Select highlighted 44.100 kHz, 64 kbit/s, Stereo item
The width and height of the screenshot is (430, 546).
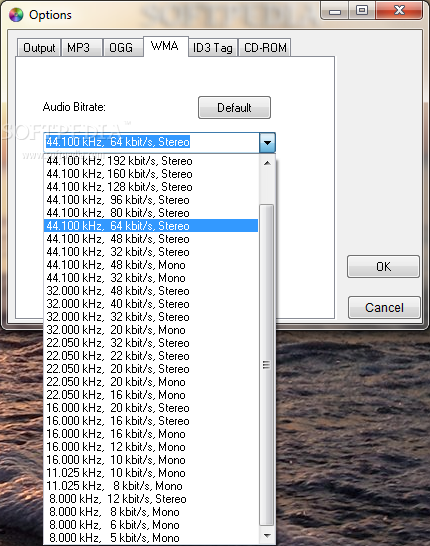click(x=151, y=226)
